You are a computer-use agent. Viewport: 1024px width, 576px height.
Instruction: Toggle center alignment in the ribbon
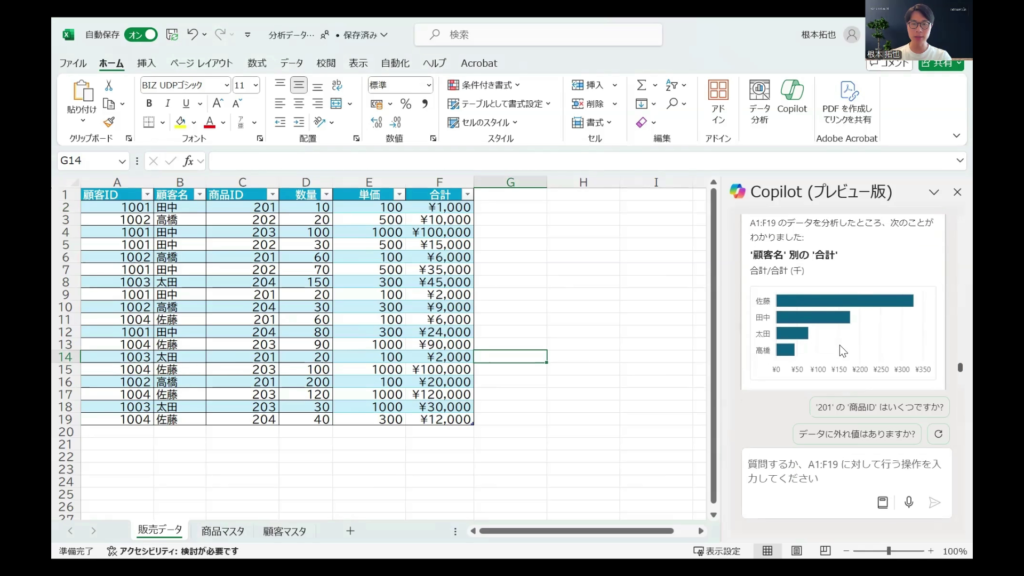tap(298, 104)
